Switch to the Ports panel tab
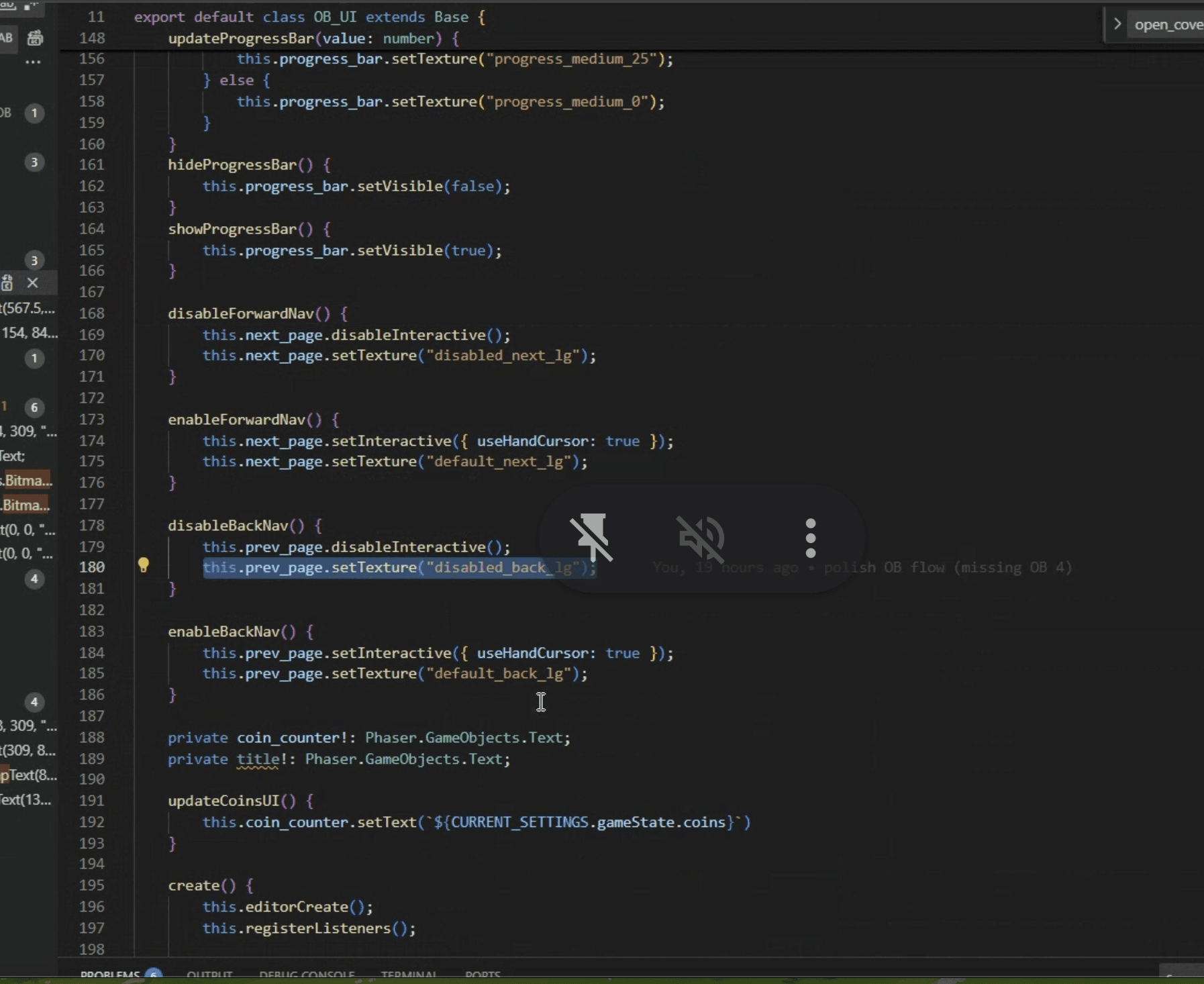1204x984 pixels. pyautogui.click(x=483, y=974)
